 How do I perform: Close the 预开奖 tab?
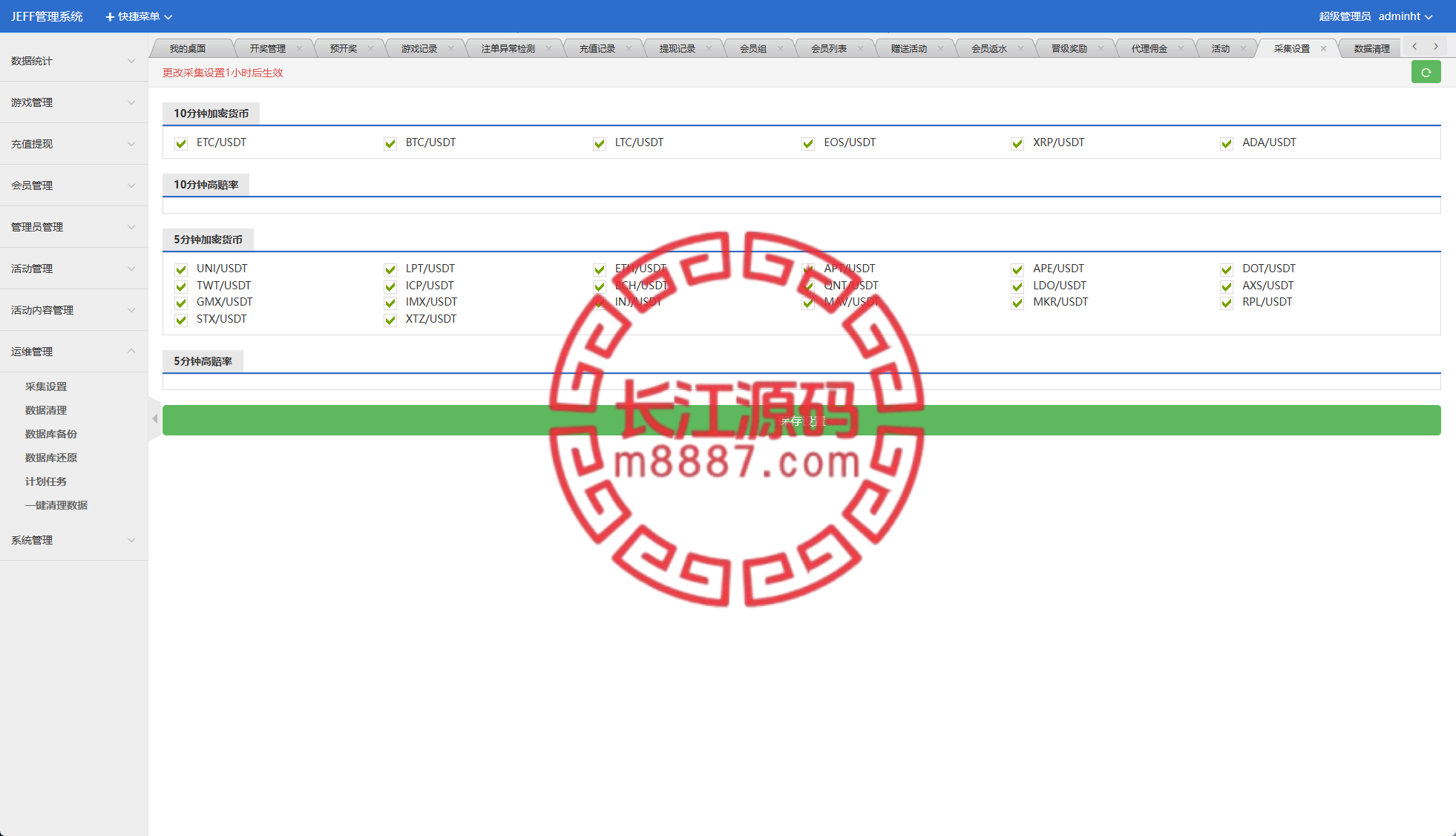(x=370, y=49)
